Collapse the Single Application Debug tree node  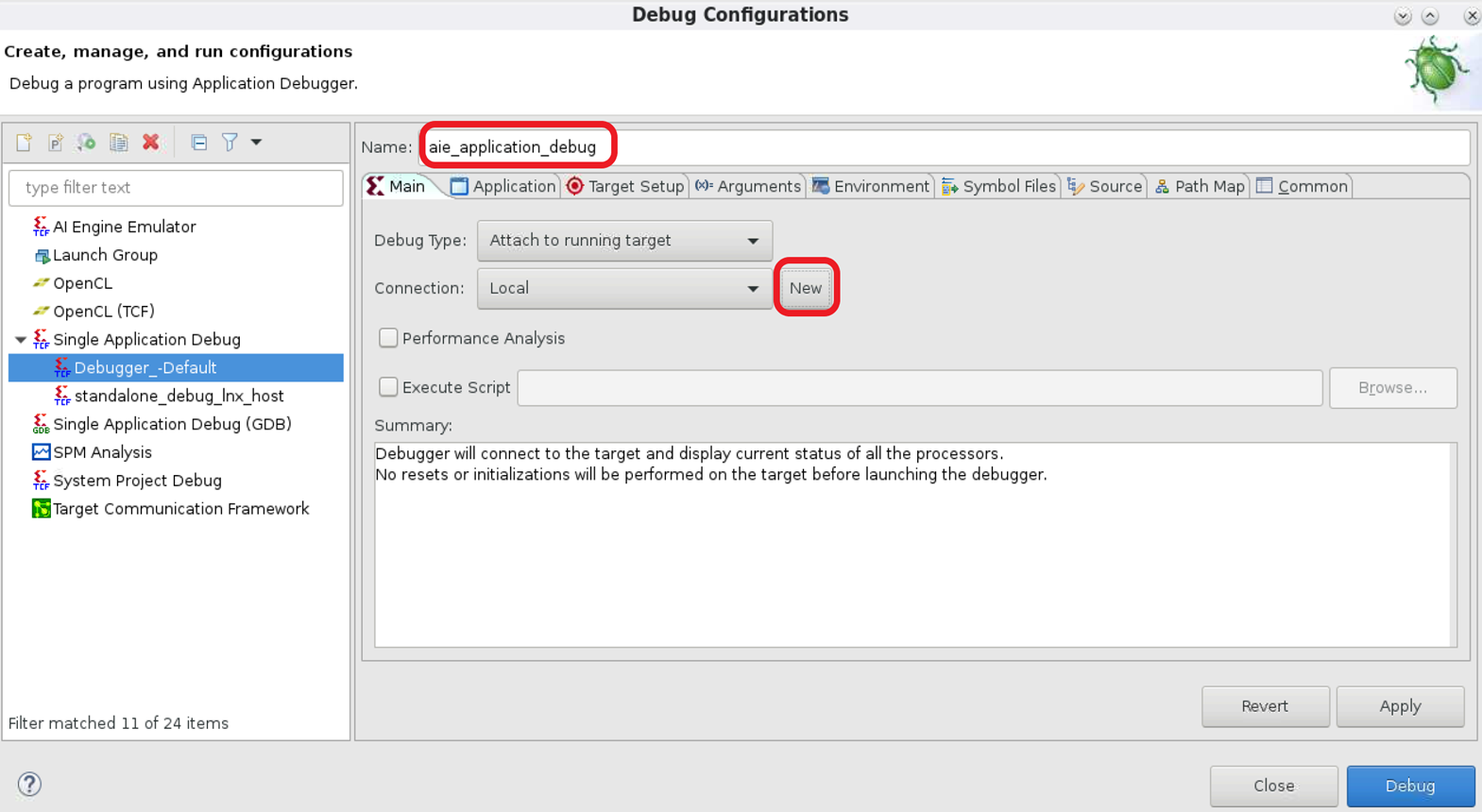[x=21, y=340]
